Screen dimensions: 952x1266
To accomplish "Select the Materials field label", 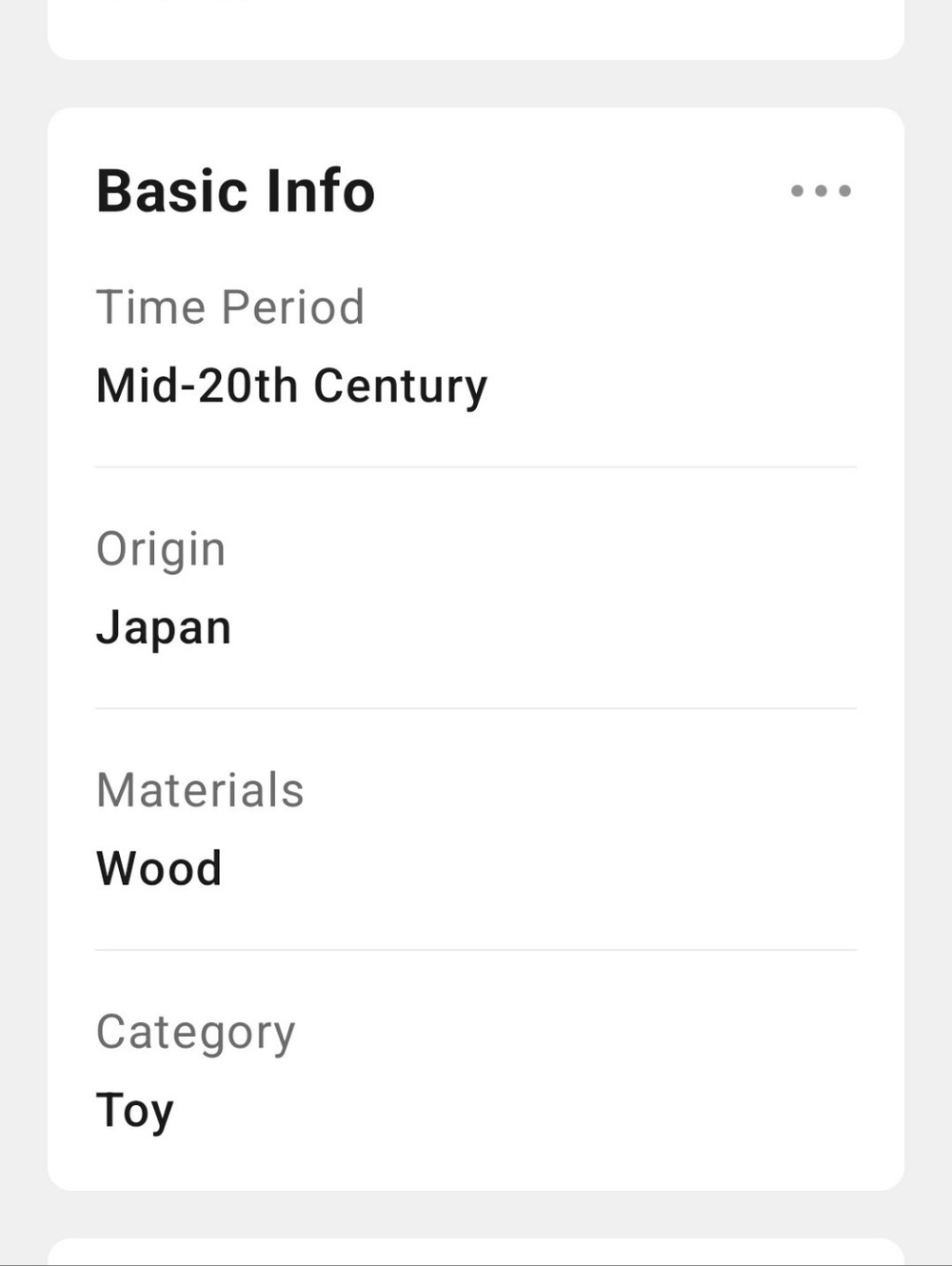I will tap(200, 790).
